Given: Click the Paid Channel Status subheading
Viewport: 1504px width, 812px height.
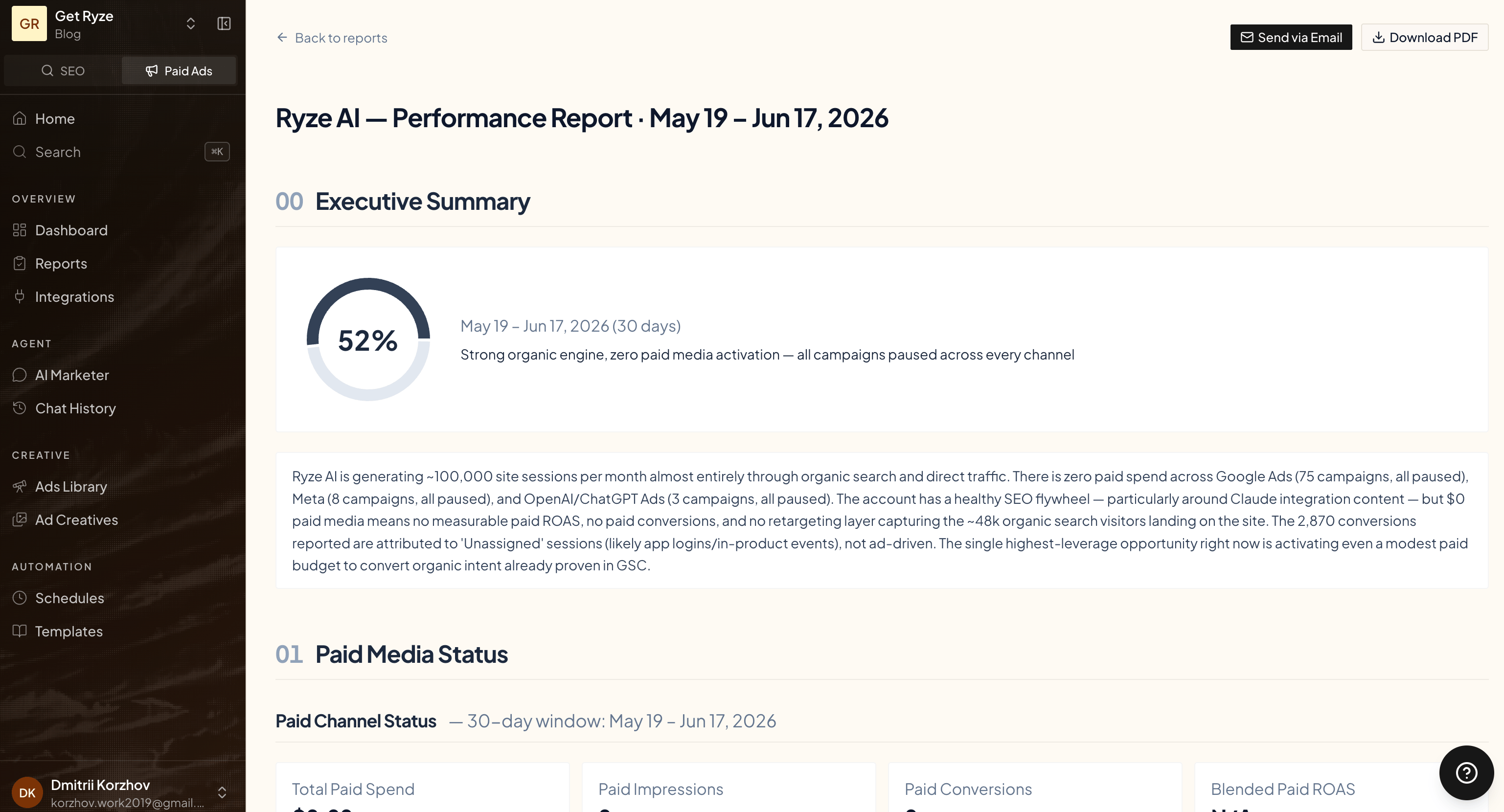Looking at the screenshot, I should point(356,721).
